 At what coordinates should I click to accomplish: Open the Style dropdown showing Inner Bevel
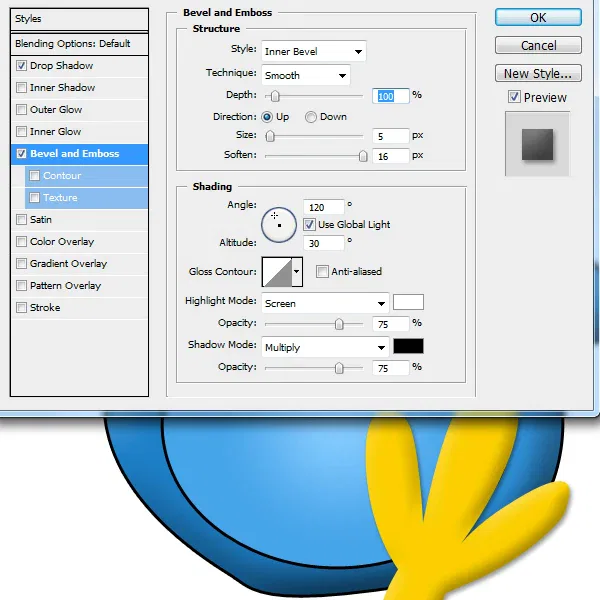point(314,51)
